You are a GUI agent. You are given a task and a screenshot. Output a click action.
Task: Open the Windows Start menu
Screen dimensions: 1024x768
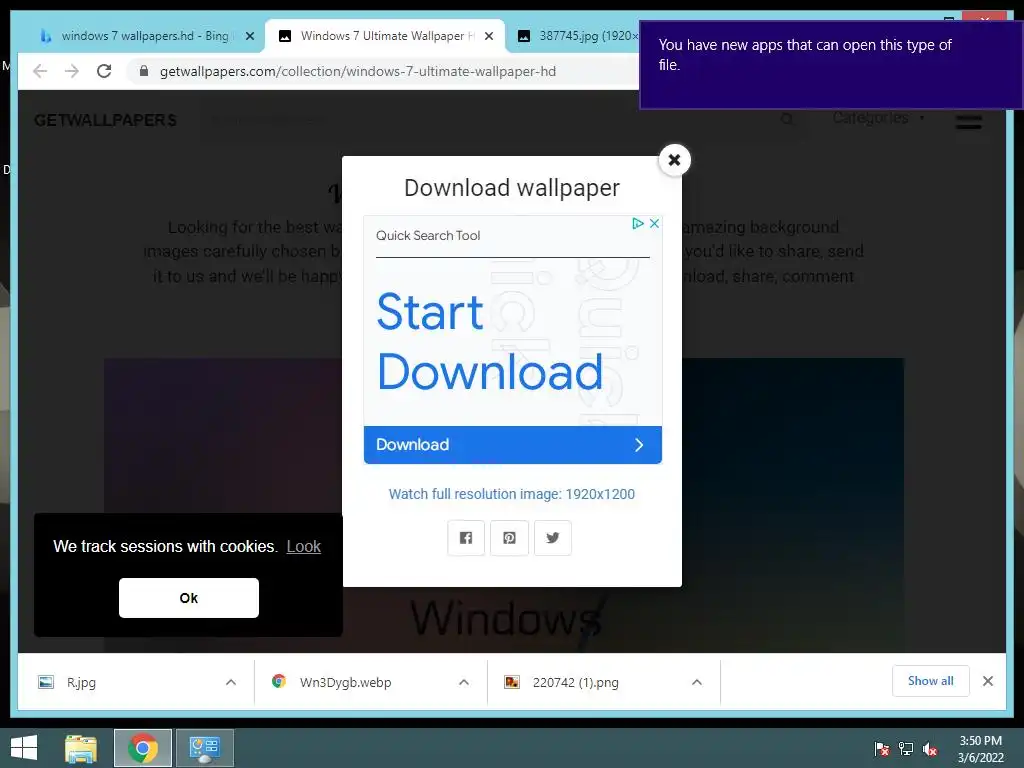pyautogui.click(x=24, y=748)
